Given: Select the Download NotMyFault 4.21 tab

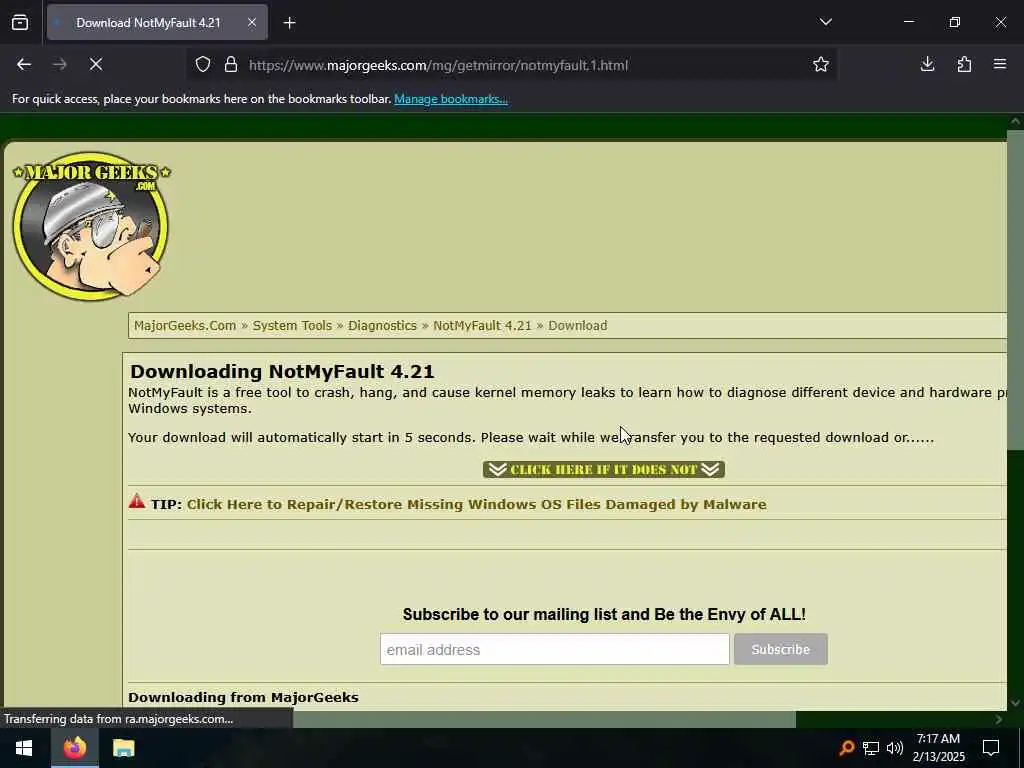Looking at the screenshot, I should [157, 22].
